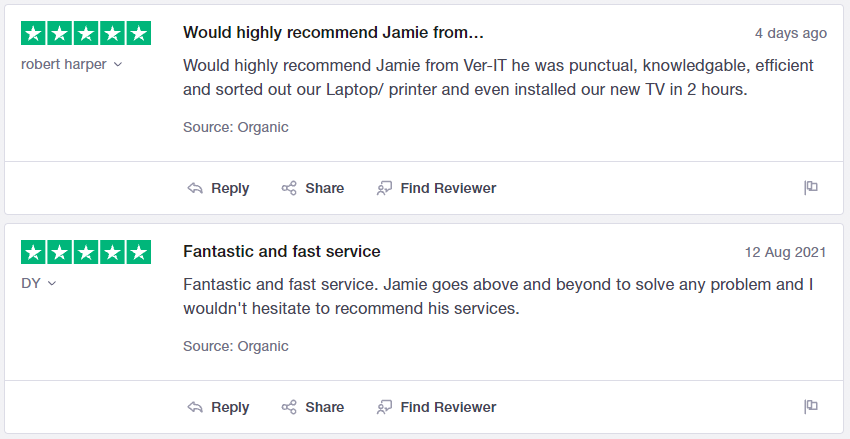Screen dimensions: 850x439
Task: Open the "Fantastic and fast service" review title
Action: [x=282, y=252]
